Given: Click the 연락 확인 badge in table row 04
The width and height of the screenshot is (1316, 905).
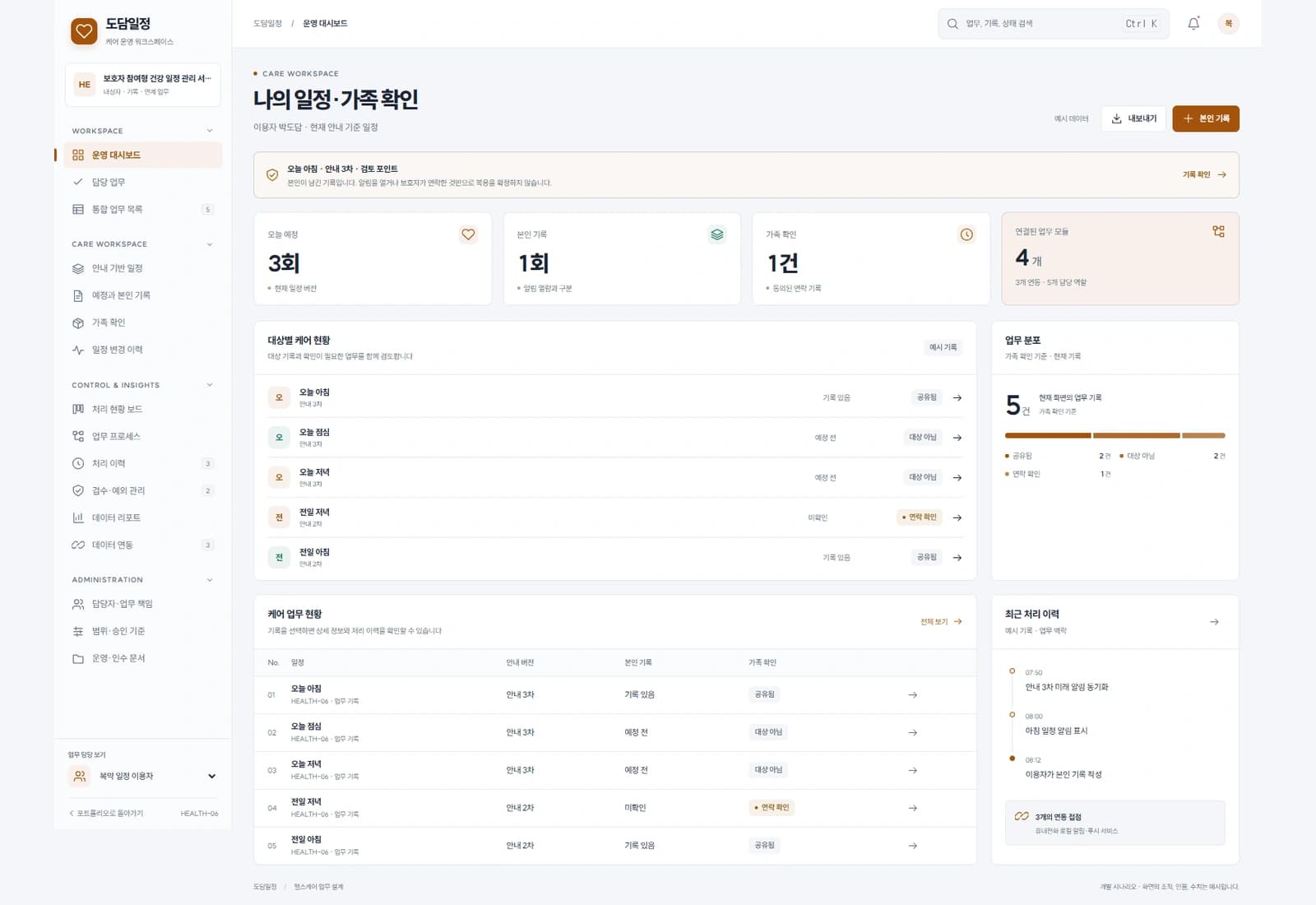Looking at the screenshot, I should (772, 808).
